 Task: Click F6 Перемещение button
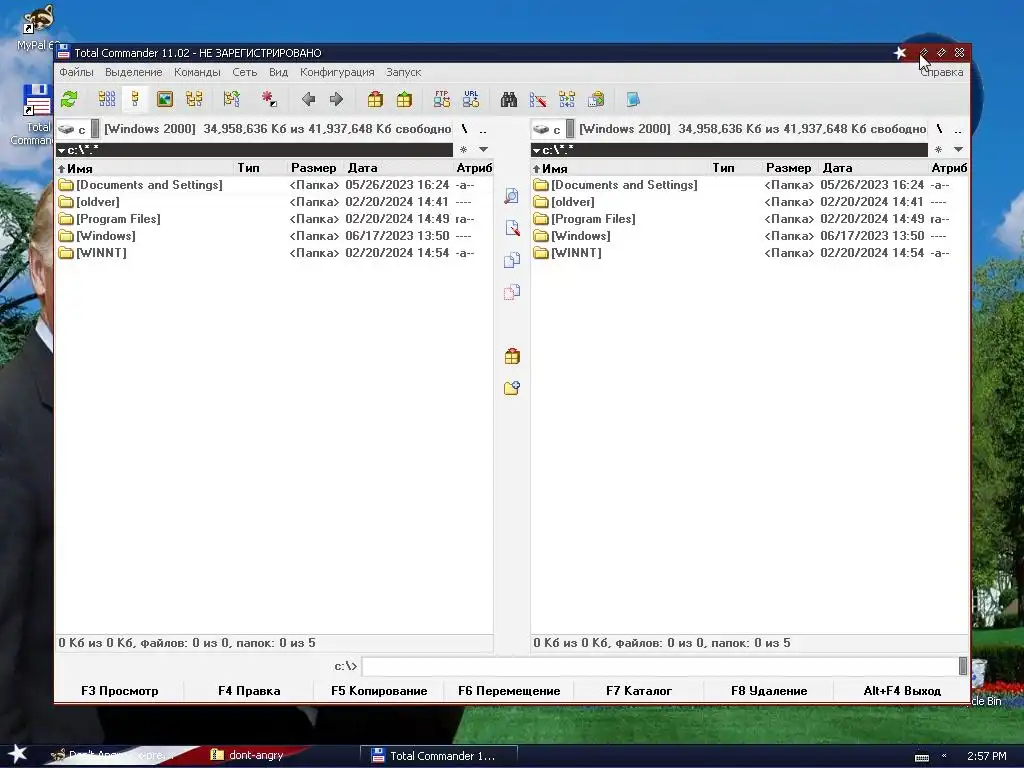[x=509, y=691]
